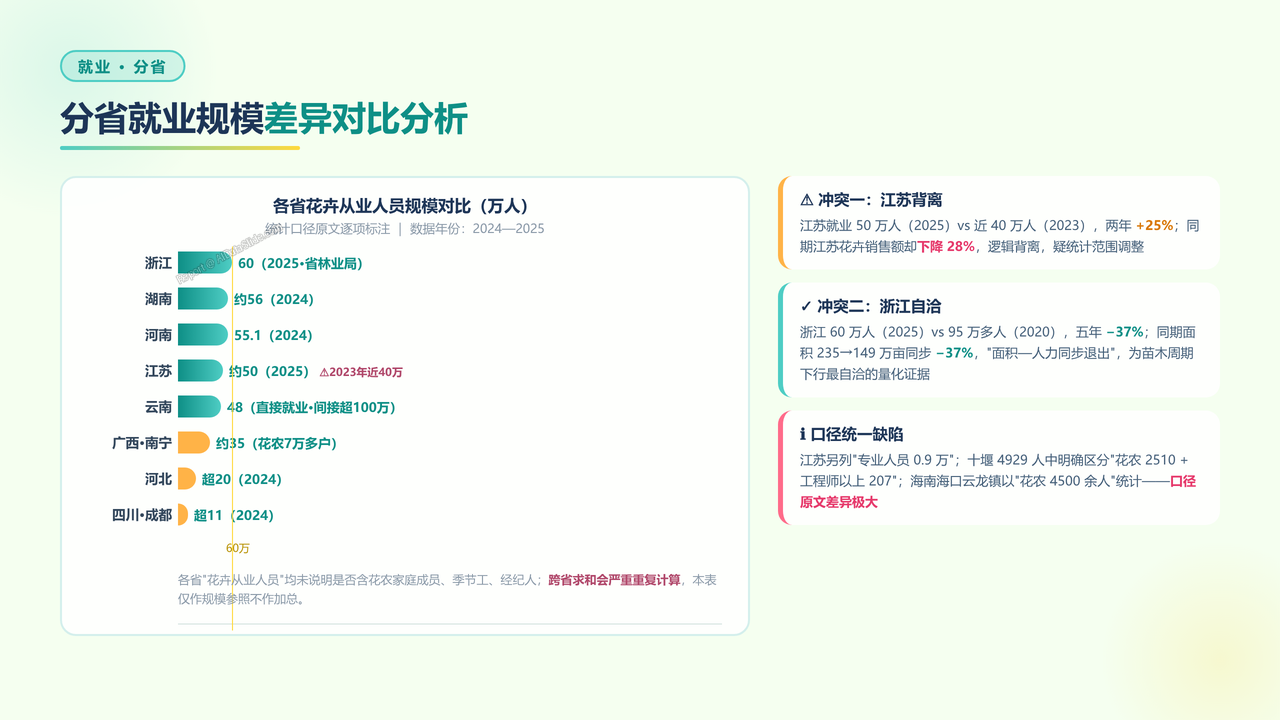
Task: Click the chart title 各省花卉从业人员规模对比（万人）
Action: pyautogui.click(x=400, y=206)
